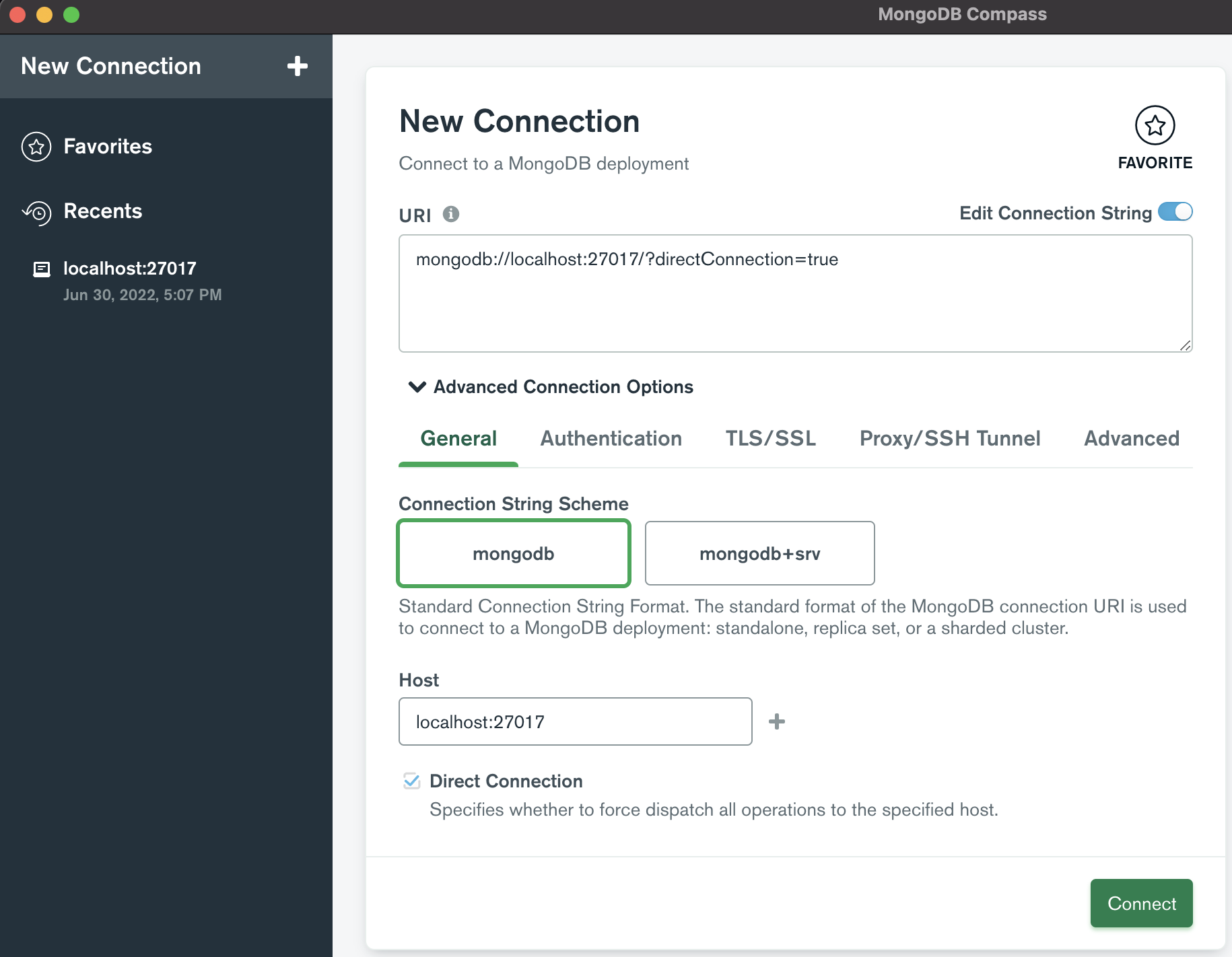1232x957 pixels.
Task: Open the Authentication tab
Action: pos(611,439)
